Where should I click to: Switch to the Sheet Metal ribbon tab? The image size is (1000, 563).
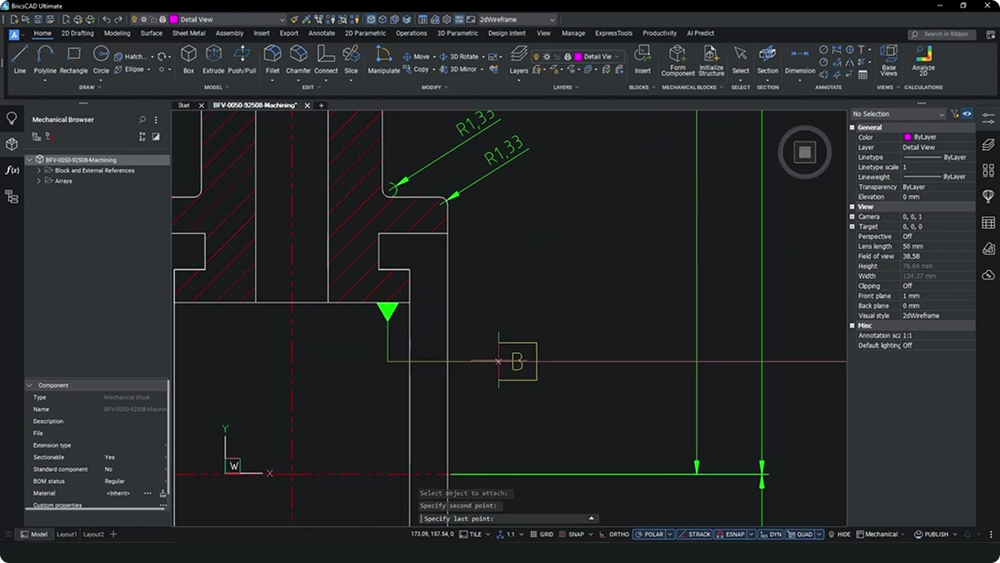click(188, 33)
